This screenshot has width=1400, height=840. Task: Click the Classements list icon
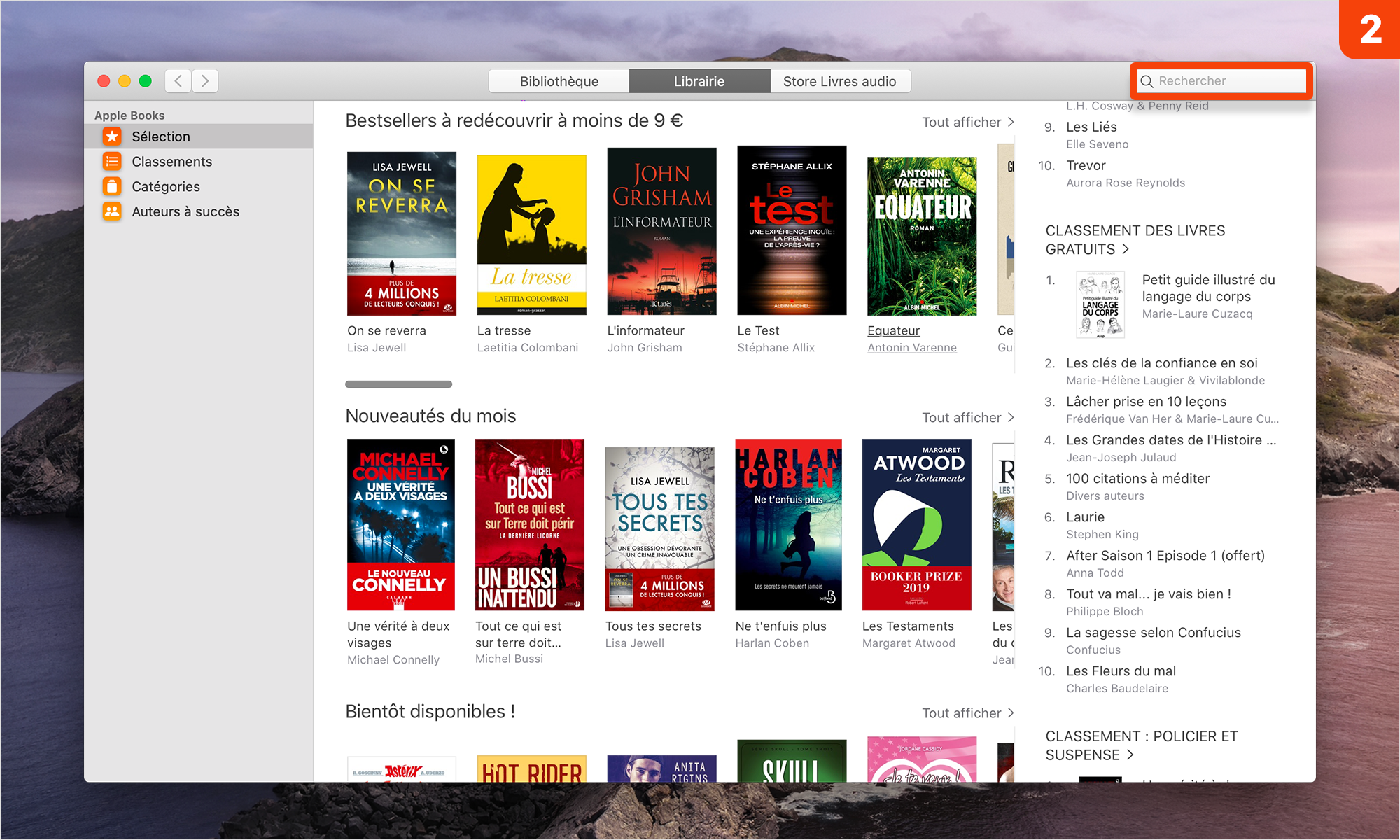[112, 162]
